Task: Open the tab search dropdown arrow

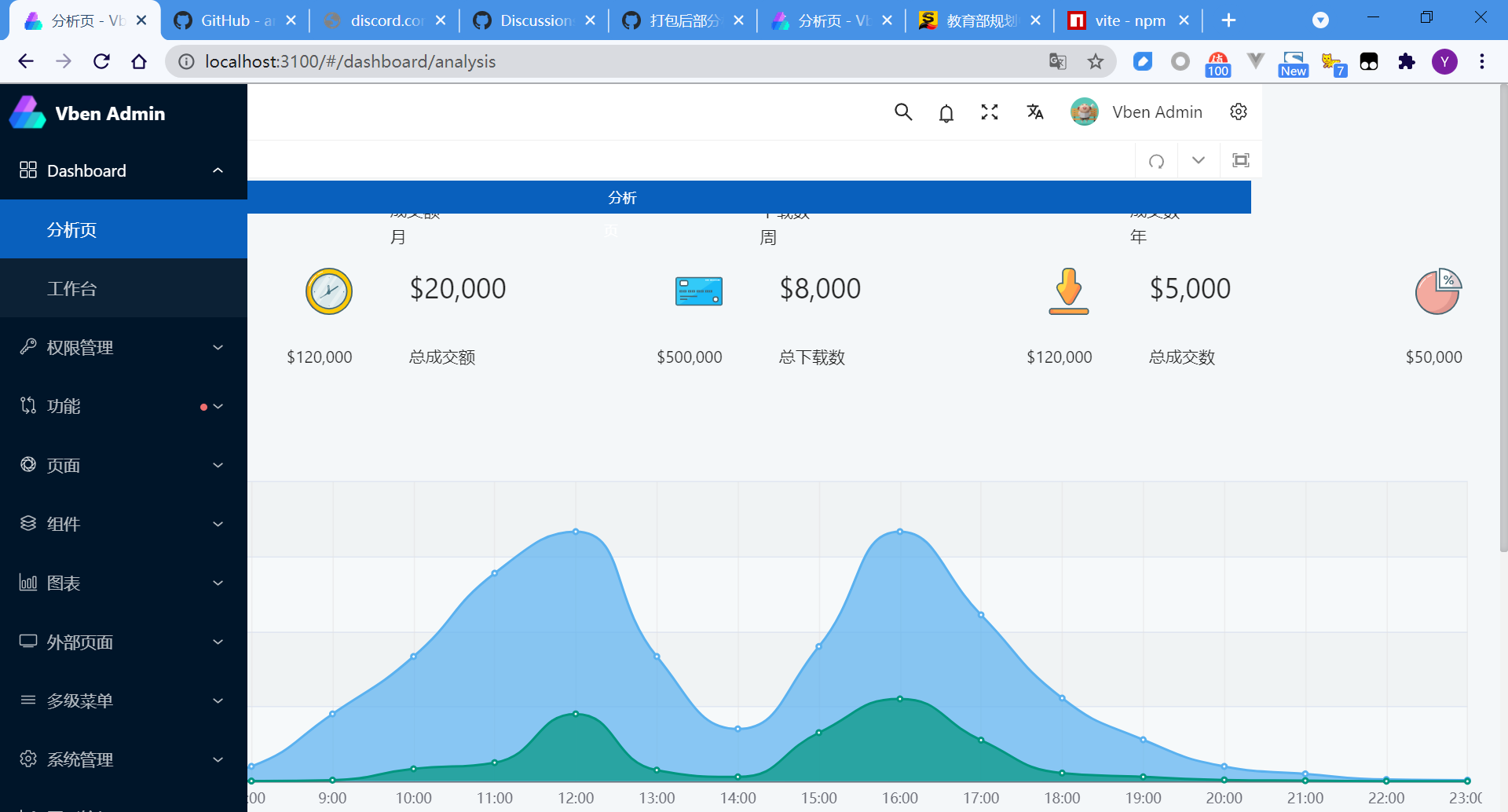Action: 1320,20
